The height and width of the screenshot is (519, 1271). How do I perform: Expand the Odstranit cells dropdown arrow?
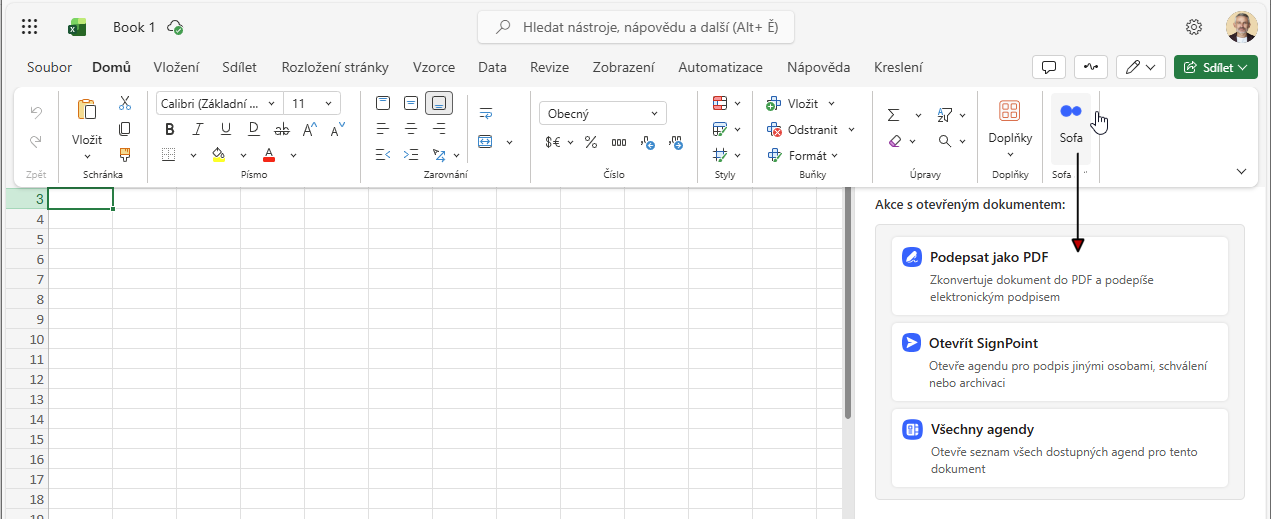click(852, 130)
